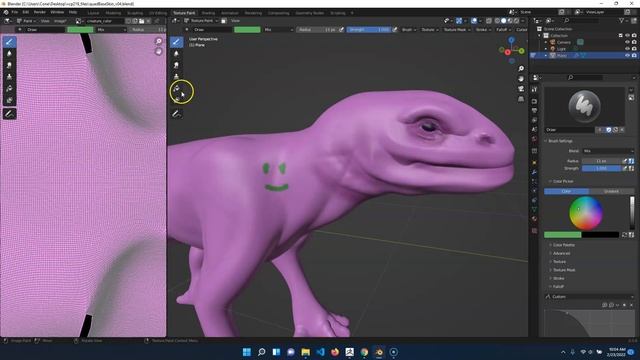Select the Fill tool in image editor toolbar
The width and height of the screenshot is (640, 360).
click(9, 88)
